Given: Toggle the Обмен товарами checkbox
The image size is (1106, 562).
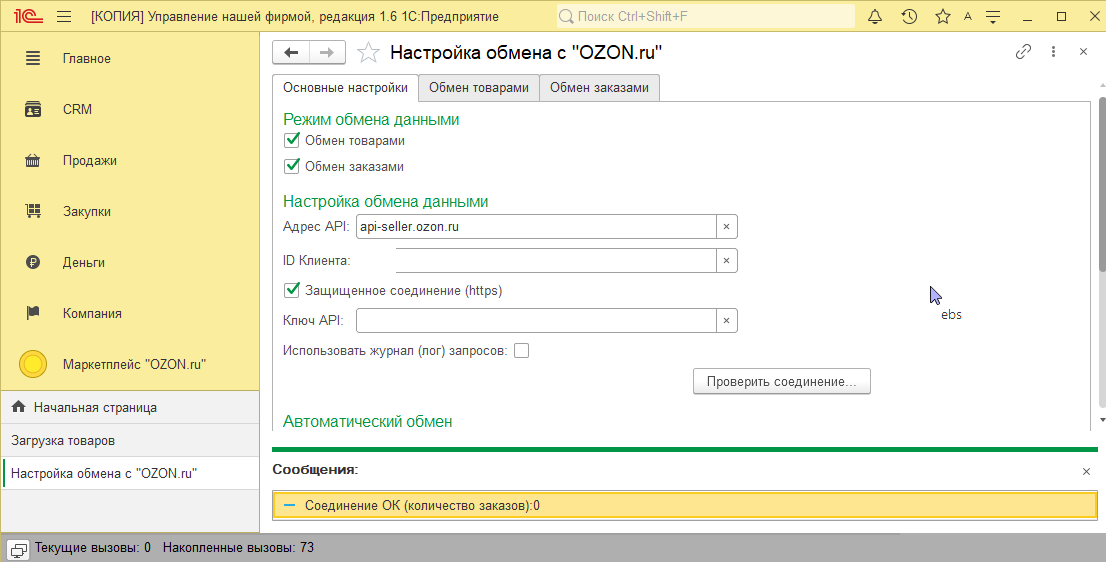Looking at the screenshot, I should (291, 140).
